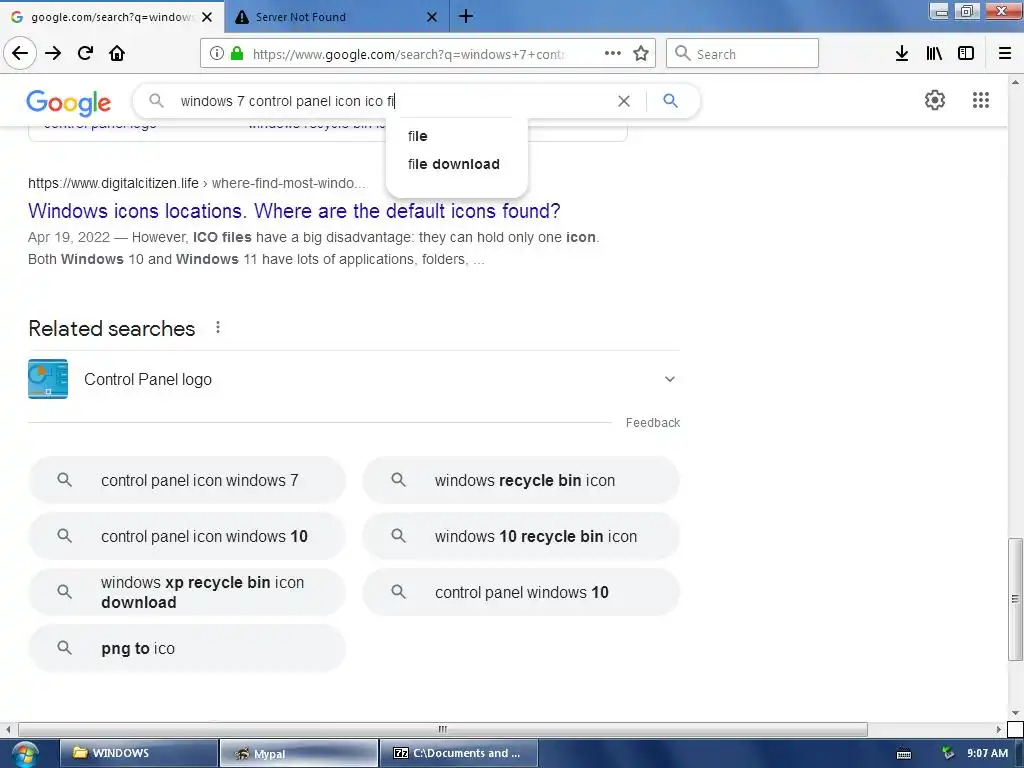Search "control panel icon windows 7"
The height and width of the screenshot is (768, 1024).
pos(187,480)
